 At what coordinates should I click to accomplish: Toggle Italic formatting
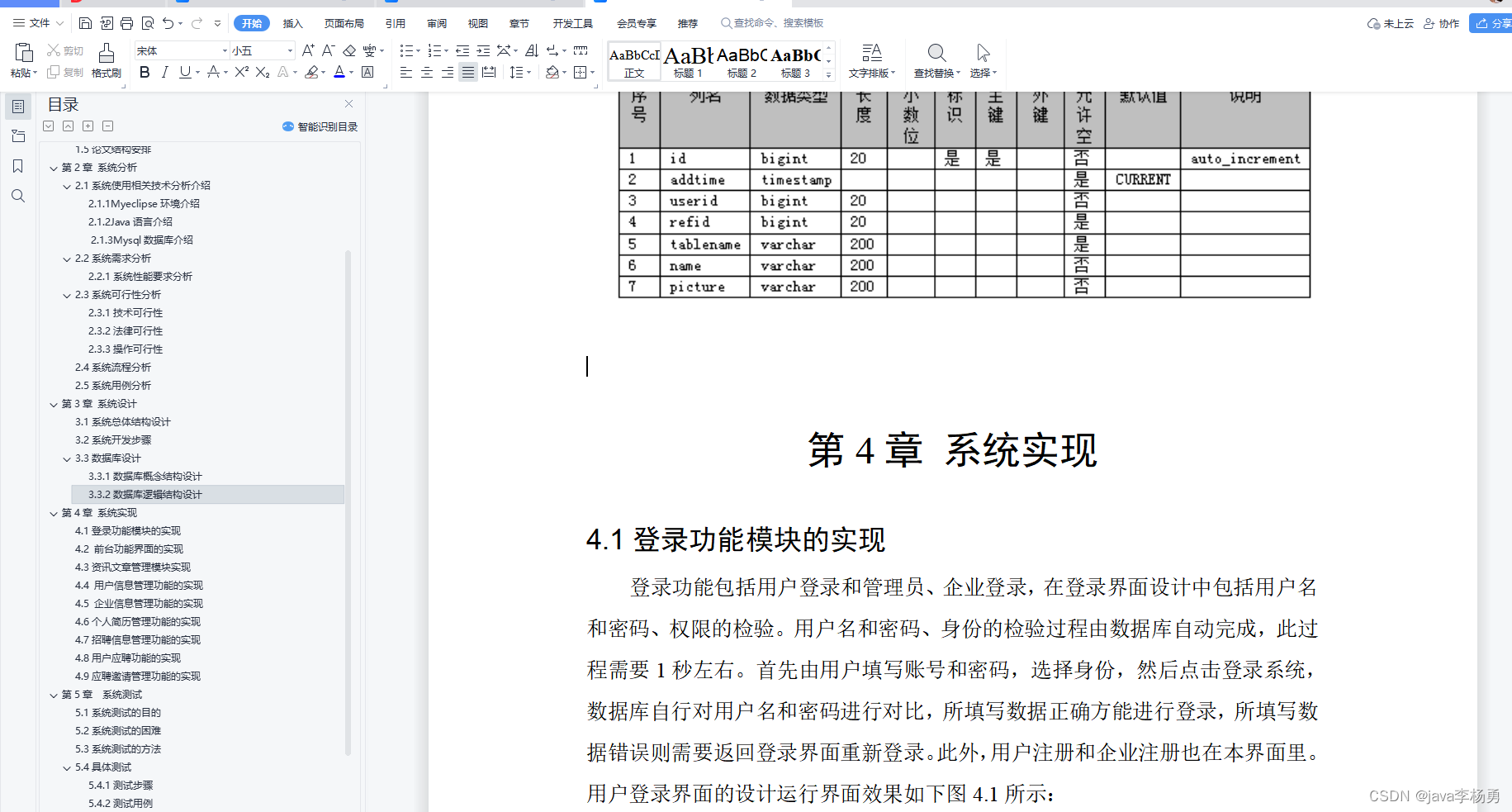click(164, 73)
